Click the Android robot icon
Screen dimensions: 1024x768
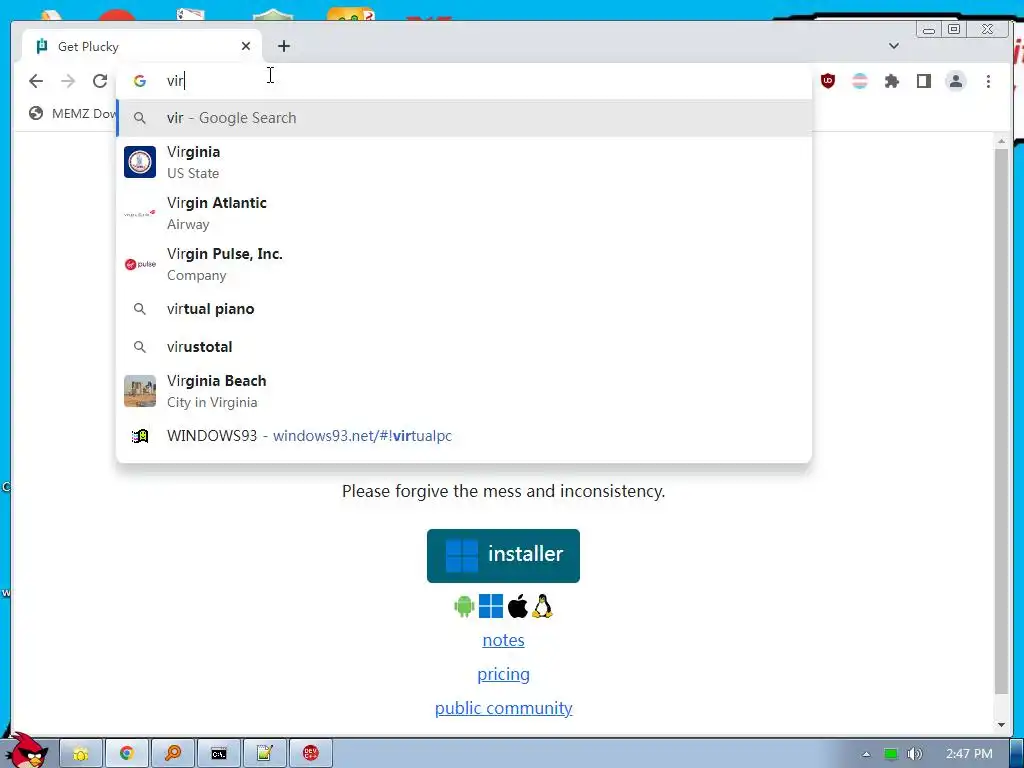pos(464,606)
